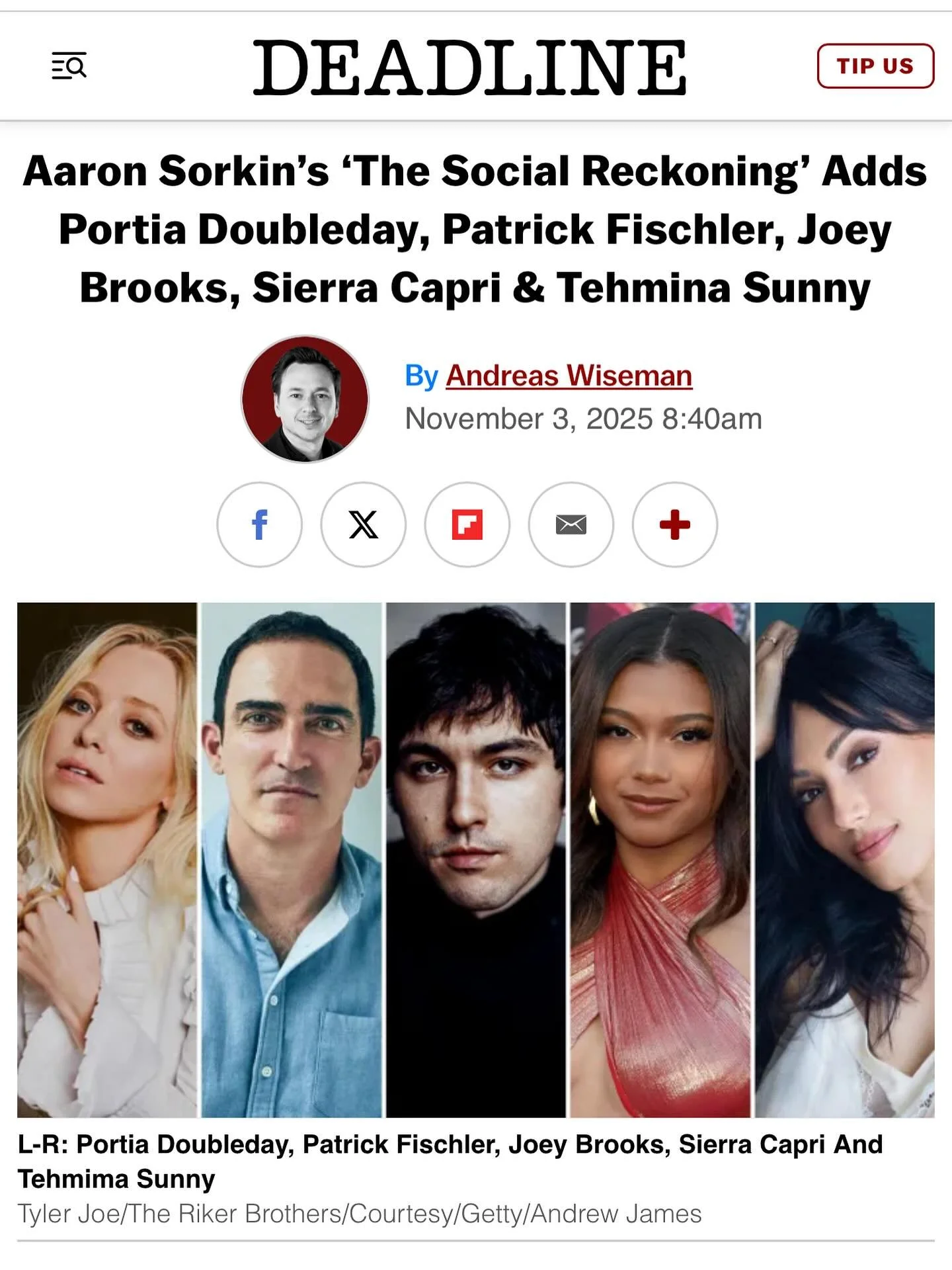The width and height of the screenshot is (952, 1270).
Task: Click the article headline about Social Reckoning
Action: [x=475, y=230]
